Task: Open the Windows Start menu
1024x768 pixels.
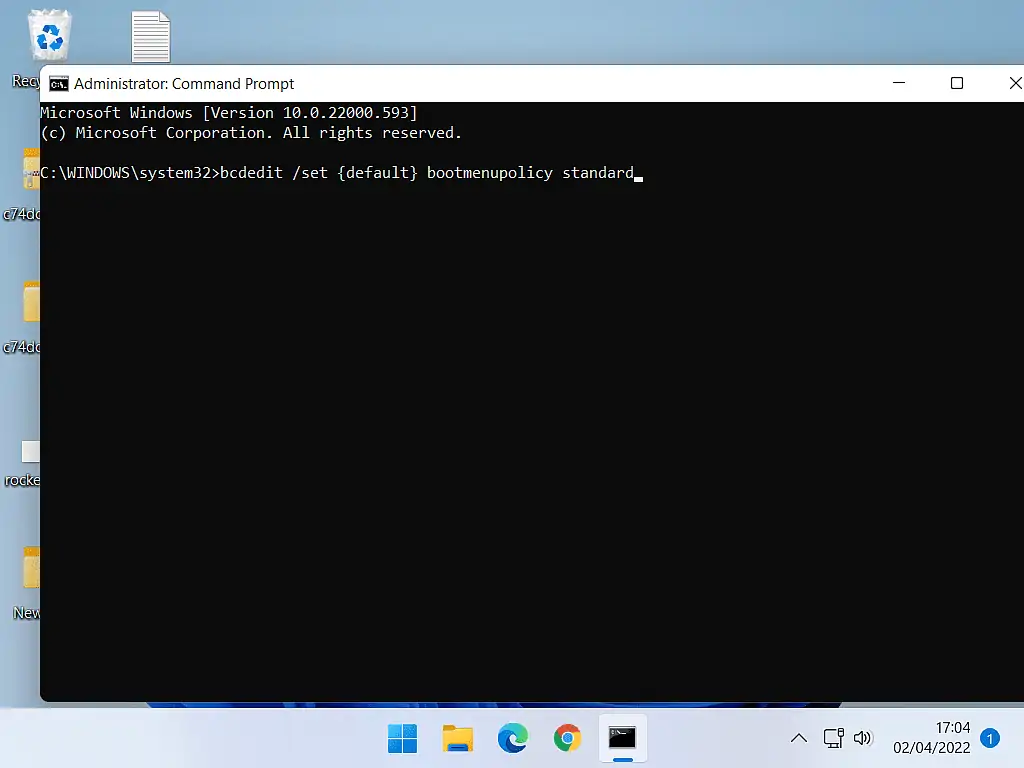Action: pos(403,739)
